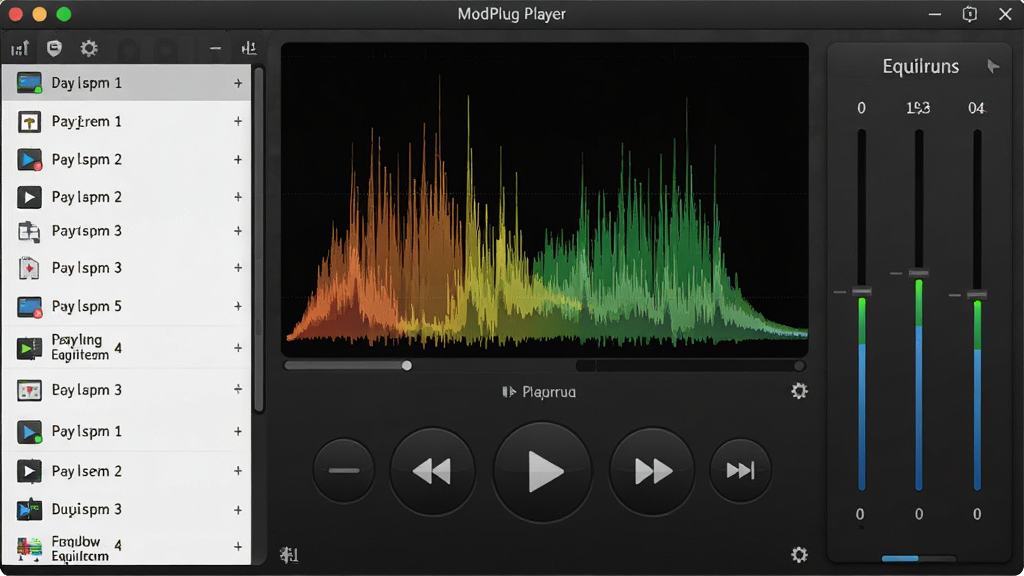Click the Rewind button
Image resolution: width=1024 pixels, height=576 pixels.
(x=432, y=470)
